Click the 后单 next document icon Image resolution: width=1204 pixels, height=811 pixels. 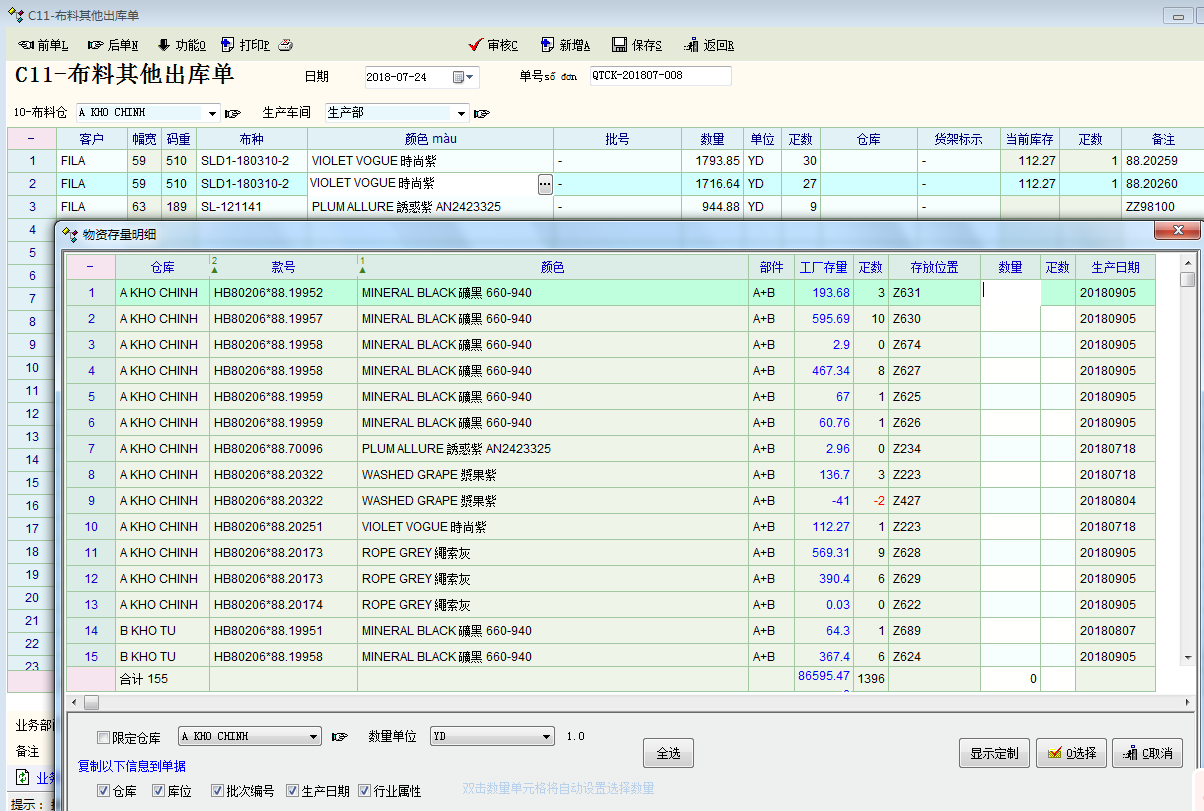(x=96, y=45)
